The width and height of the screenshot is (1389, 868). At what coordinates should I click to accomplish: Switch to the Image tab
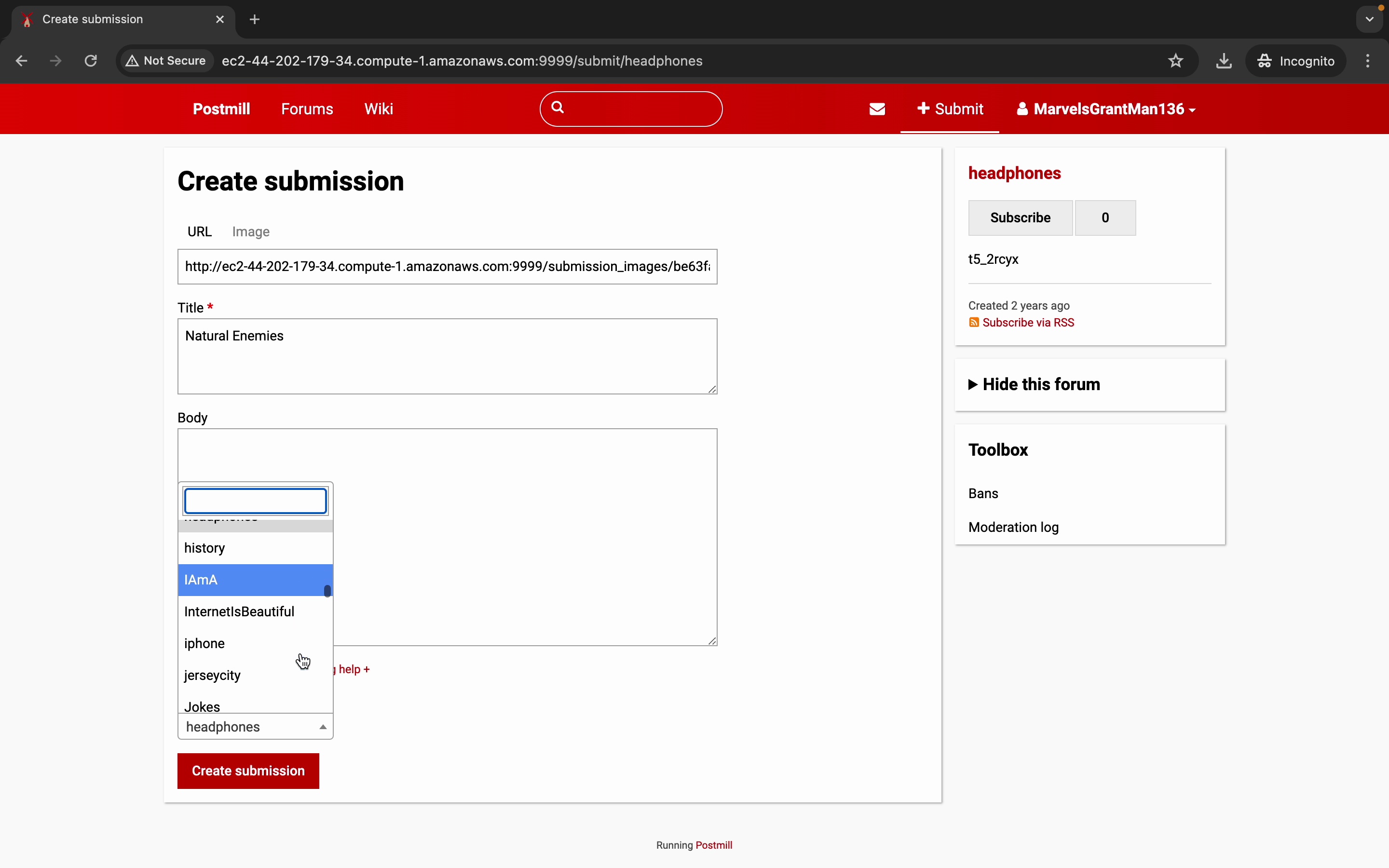pyautogui.click(x=251, y=232)
